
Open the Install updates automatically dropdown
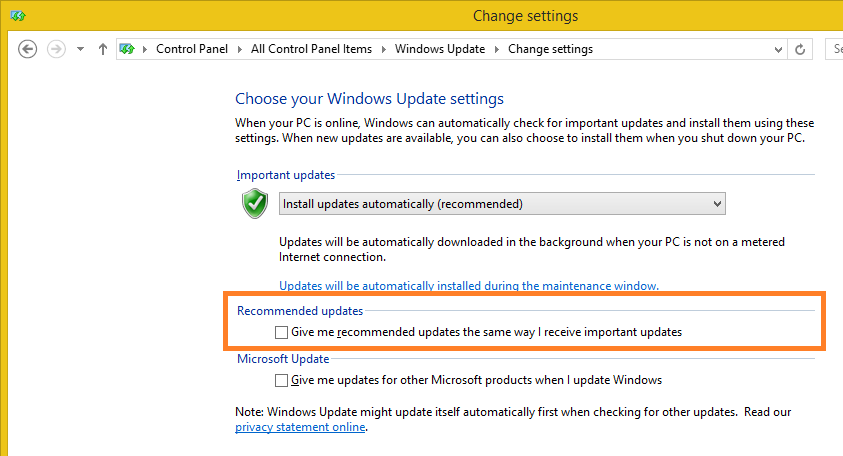click(502, 204)
